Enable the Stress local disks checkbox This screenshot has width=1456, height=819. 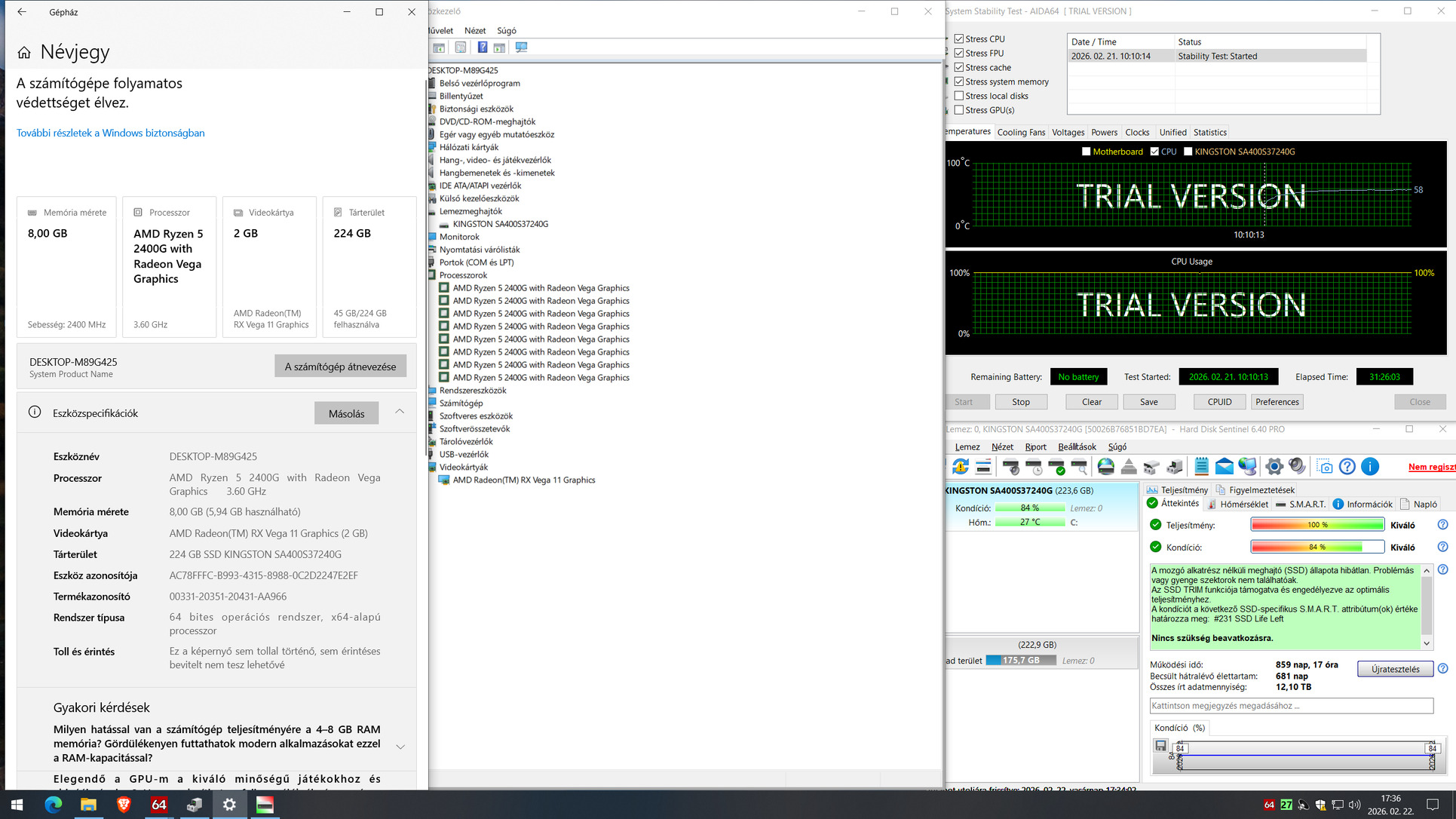[959, 96]
